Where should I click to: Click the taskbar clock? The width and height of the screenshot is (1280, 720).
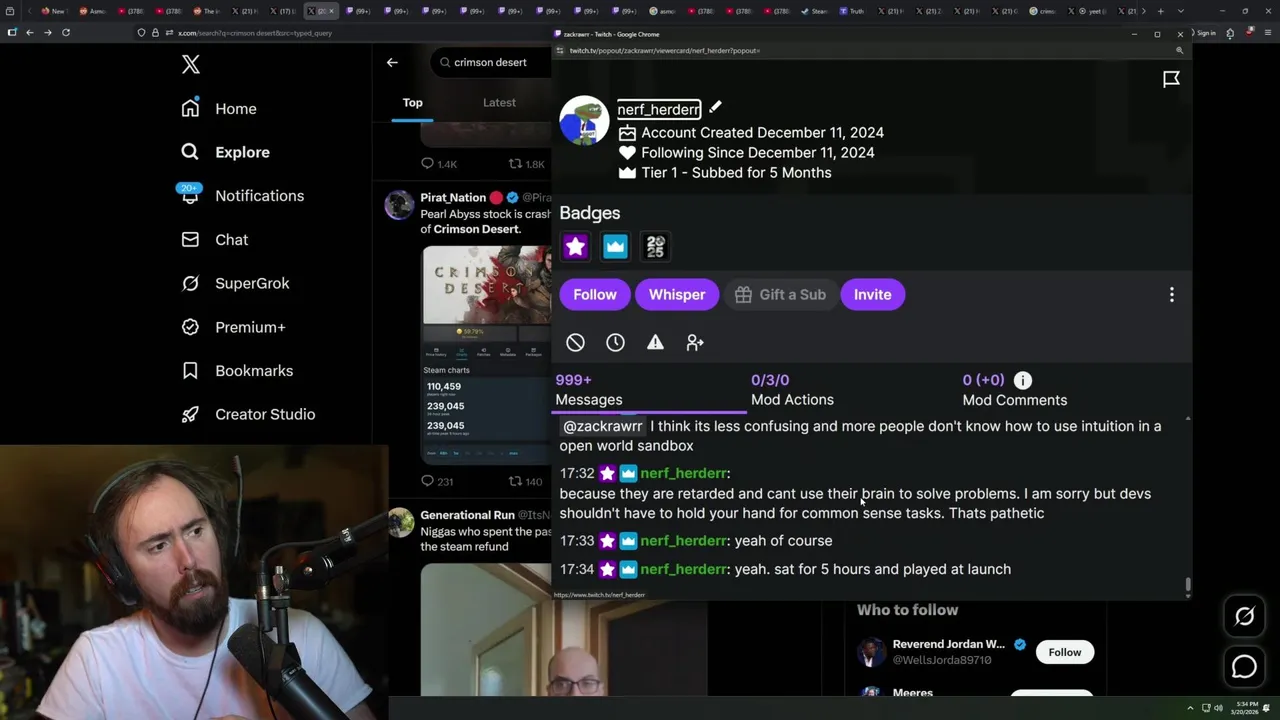[1244, 708]
